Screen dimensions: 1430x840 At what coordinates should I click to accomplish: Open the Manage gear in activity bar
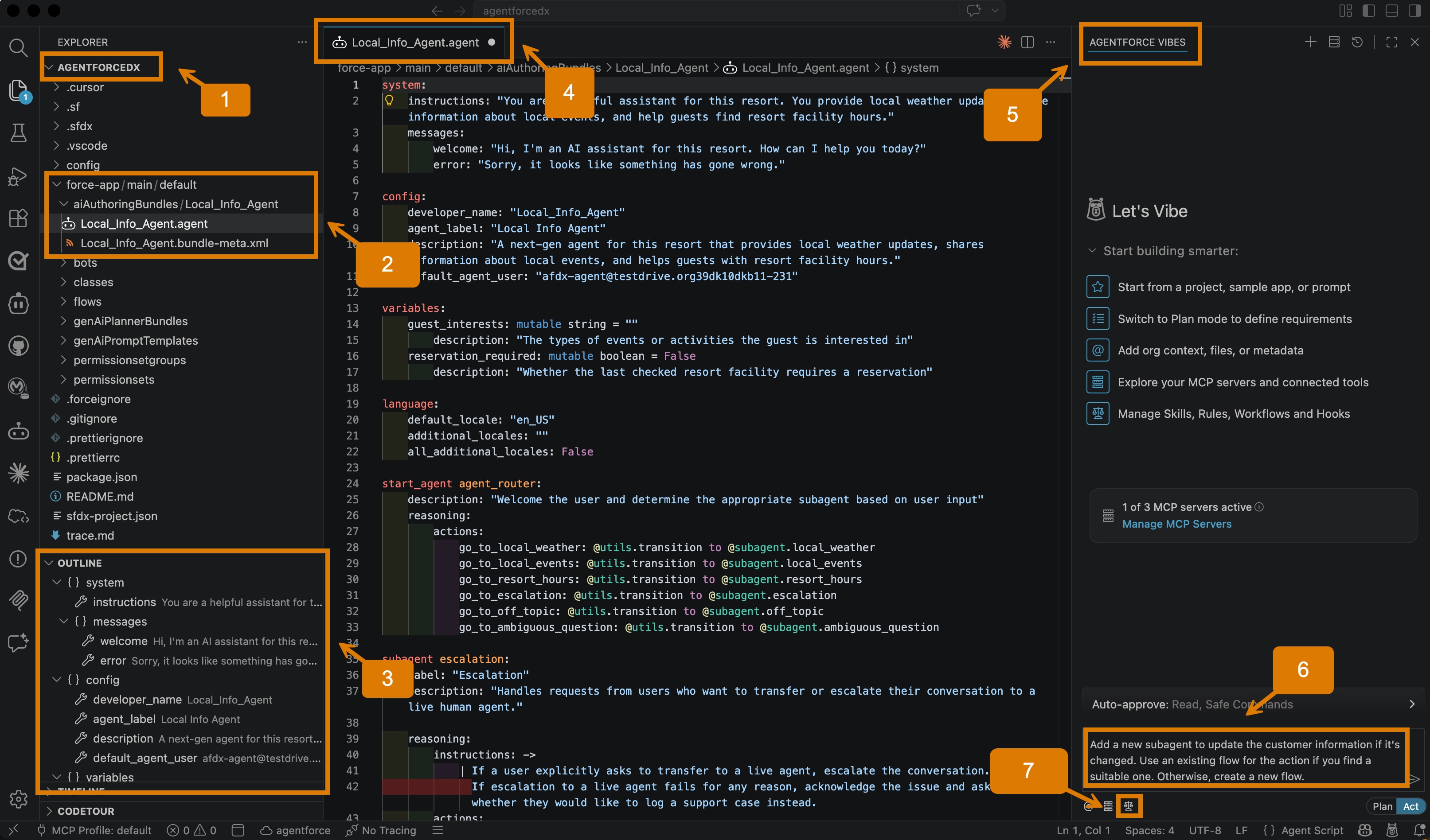pos(18,799)
